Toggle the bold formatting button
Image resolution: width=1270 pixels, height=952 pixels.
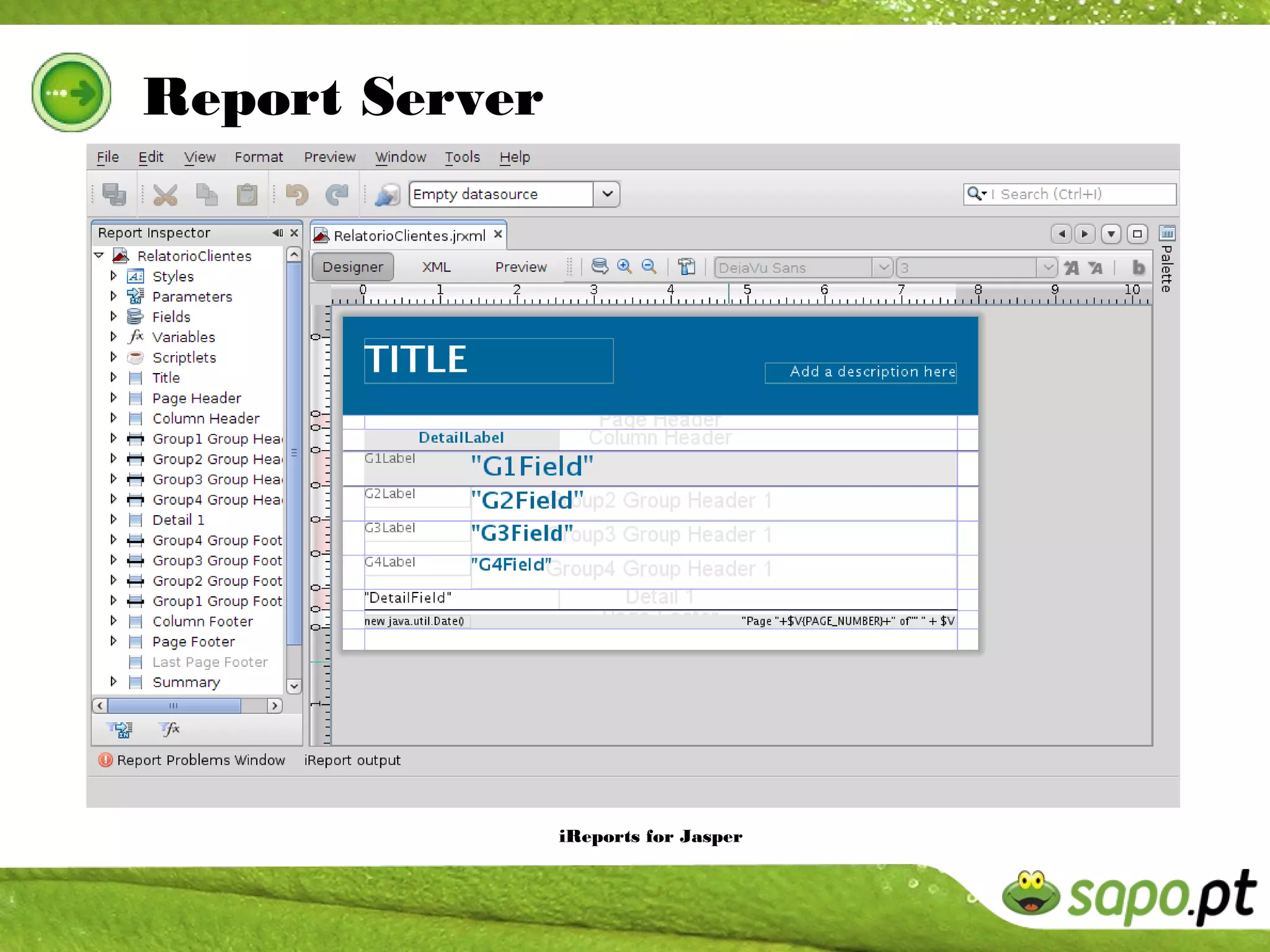point(1139,267)
